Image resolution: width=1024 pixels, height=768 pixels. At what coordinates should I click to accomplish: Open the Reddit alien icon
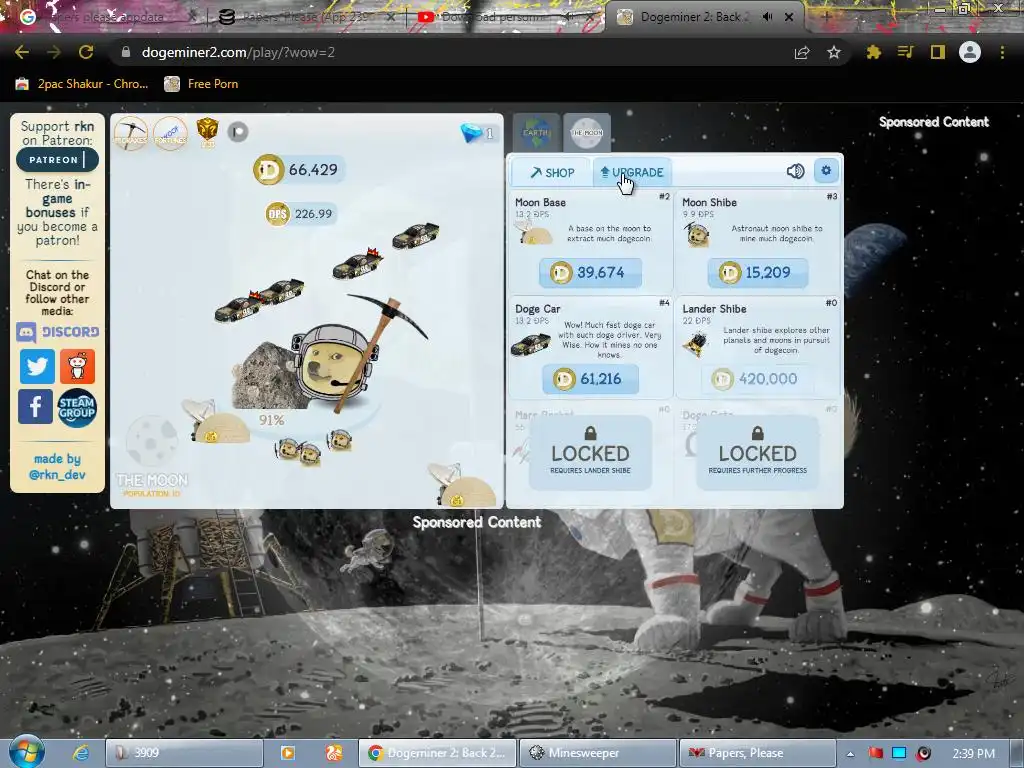[78, 366]
